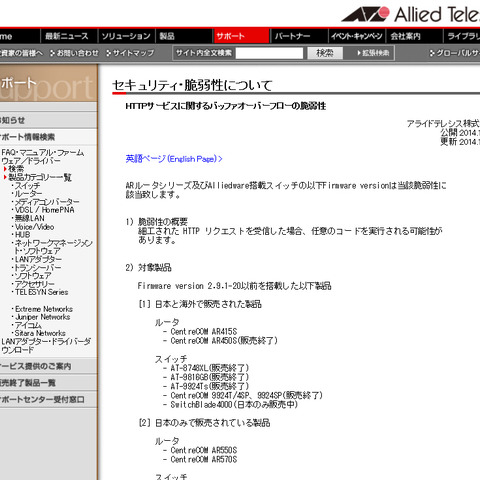
Task: Open HUB category link
Action: pos(22,235)
